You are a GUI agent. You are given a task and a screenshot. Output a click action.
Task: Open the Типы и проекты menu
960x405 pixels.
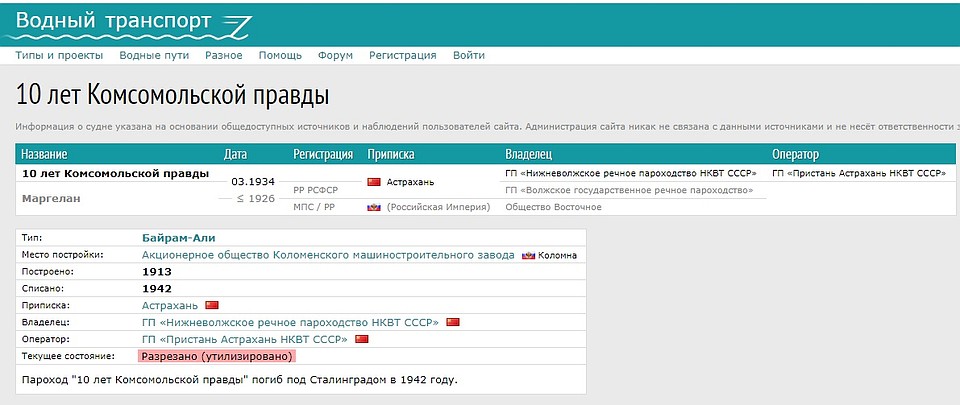click(59, 56)
